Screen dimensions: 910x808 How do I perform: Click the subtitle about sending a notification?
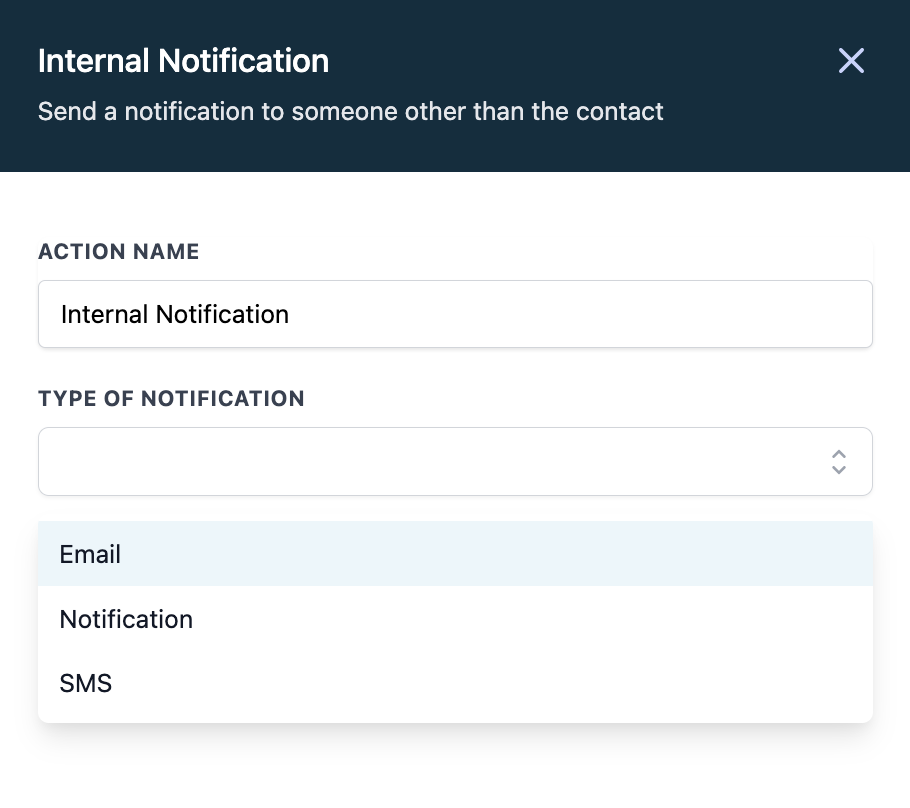tap(350, 111)
